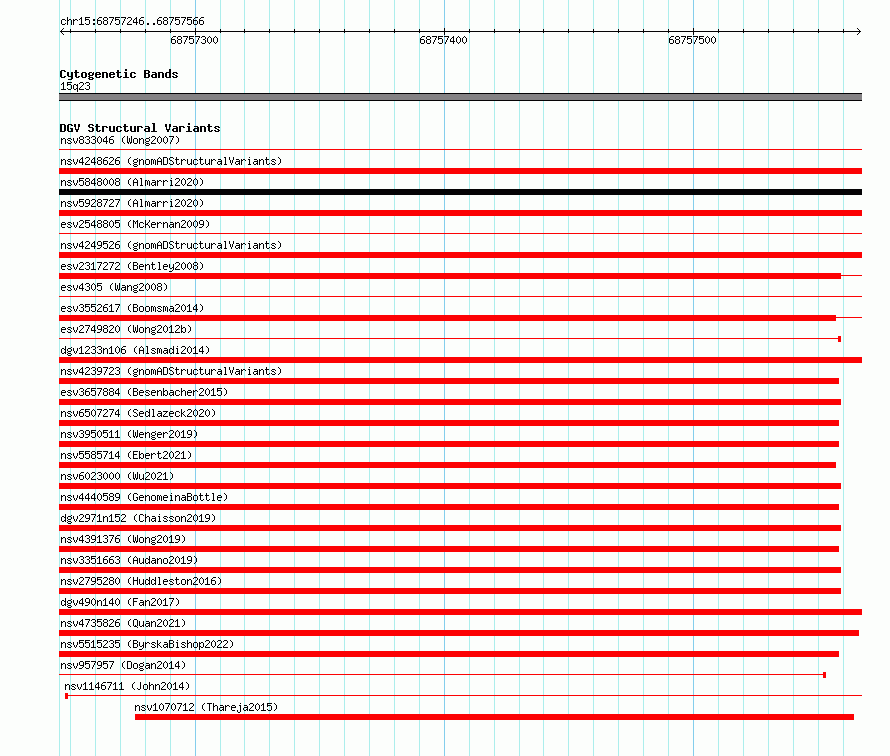The width and height of the screenshot is (890, 756).
Task: Select variant nsv4391376 (Wong2019)
Action: coord(123,539)
